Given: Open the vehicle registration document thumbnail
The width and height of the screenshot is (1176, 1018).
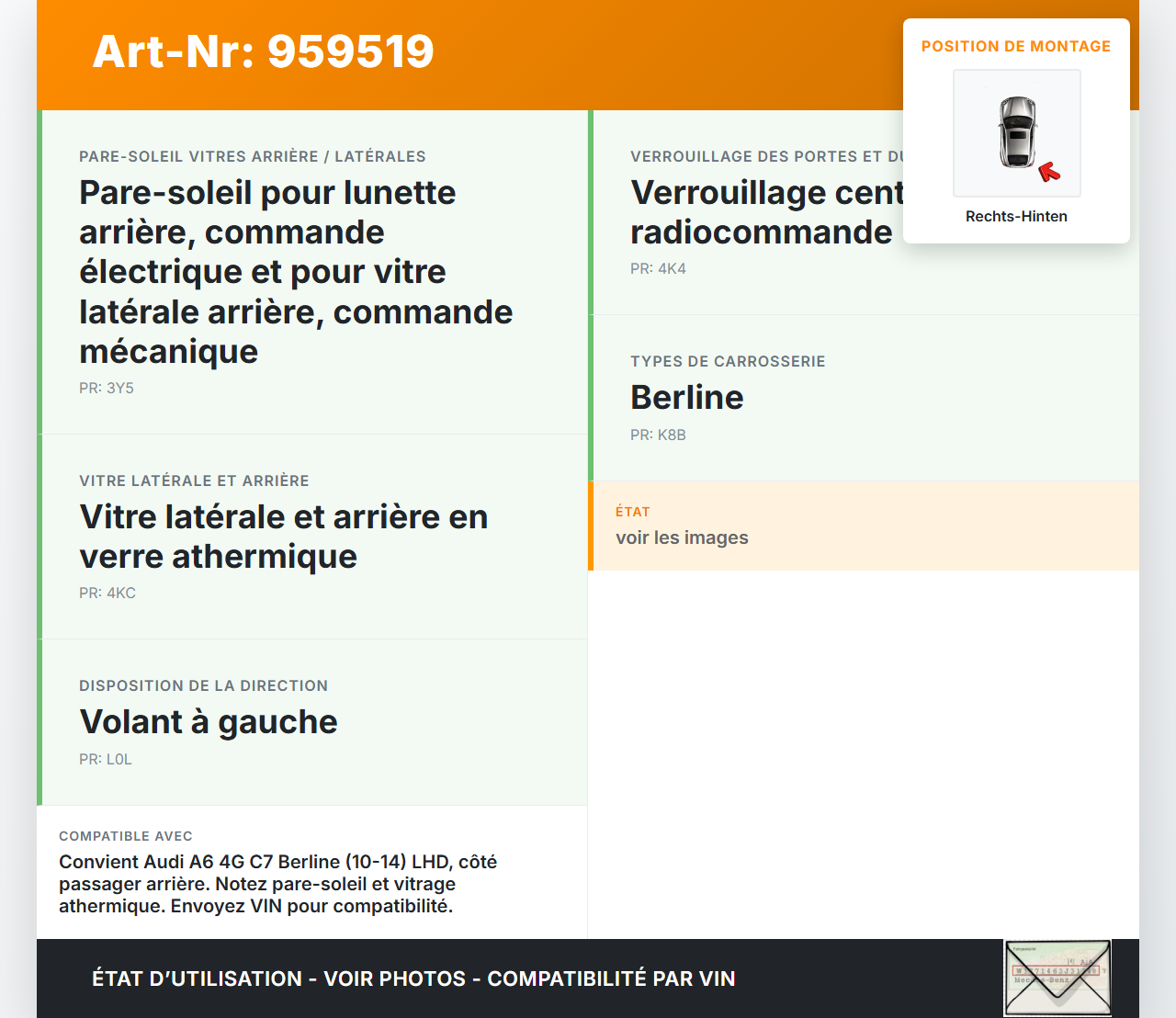Looking at the screenshot, I should click(1057, 978).
